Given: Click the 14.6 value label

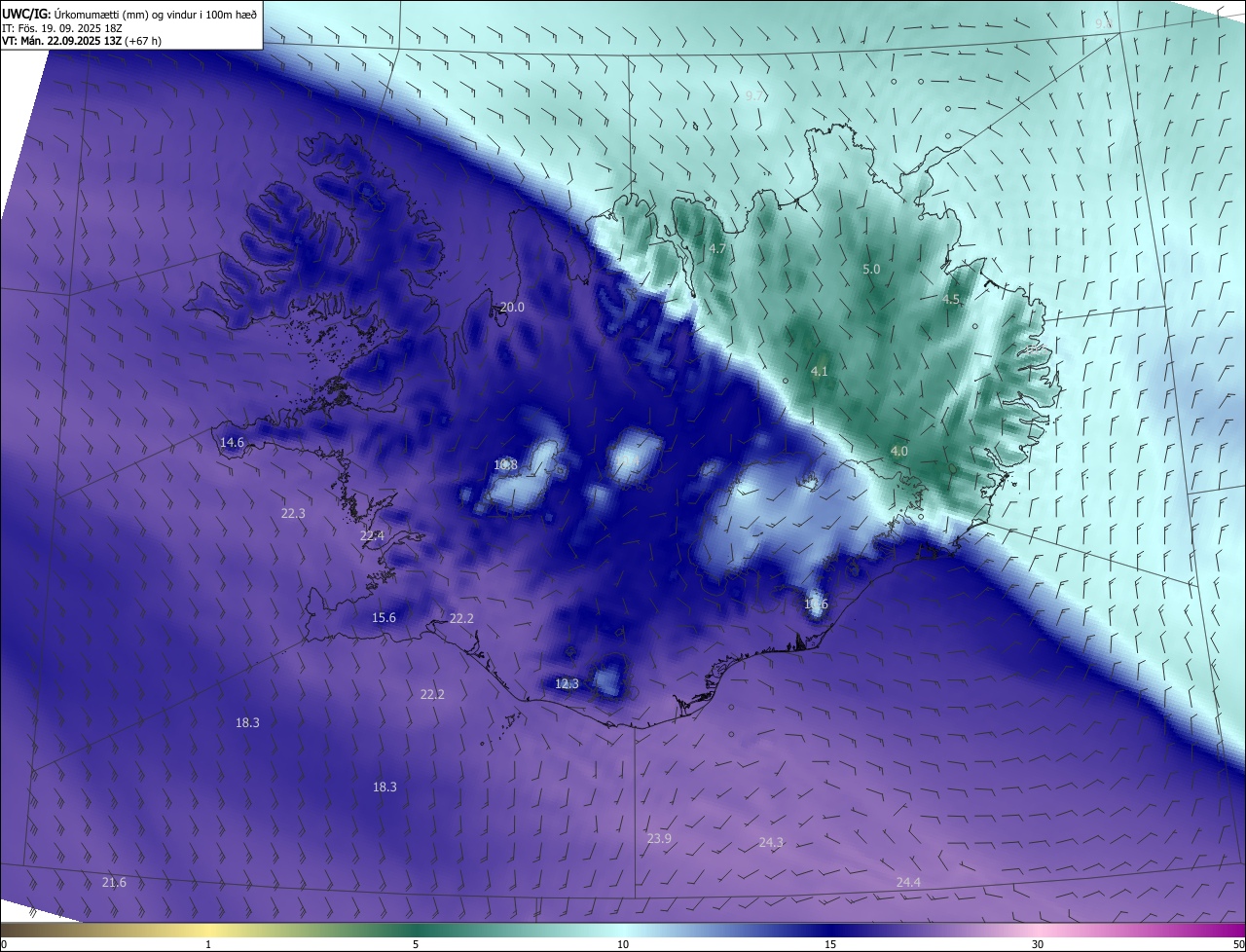Looking at the screenshot, I should (232, 442).
